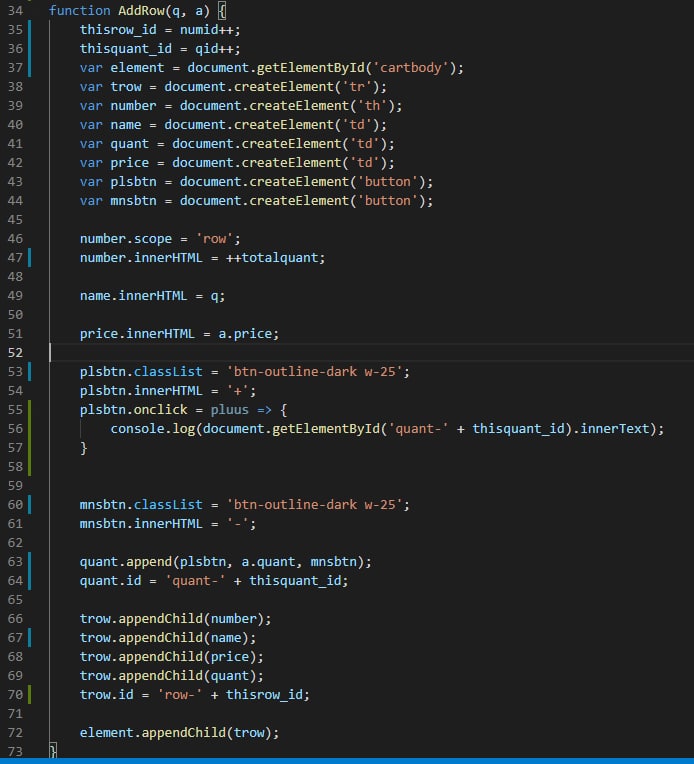Click the 'row-' string on line 70

click(180, 695)
